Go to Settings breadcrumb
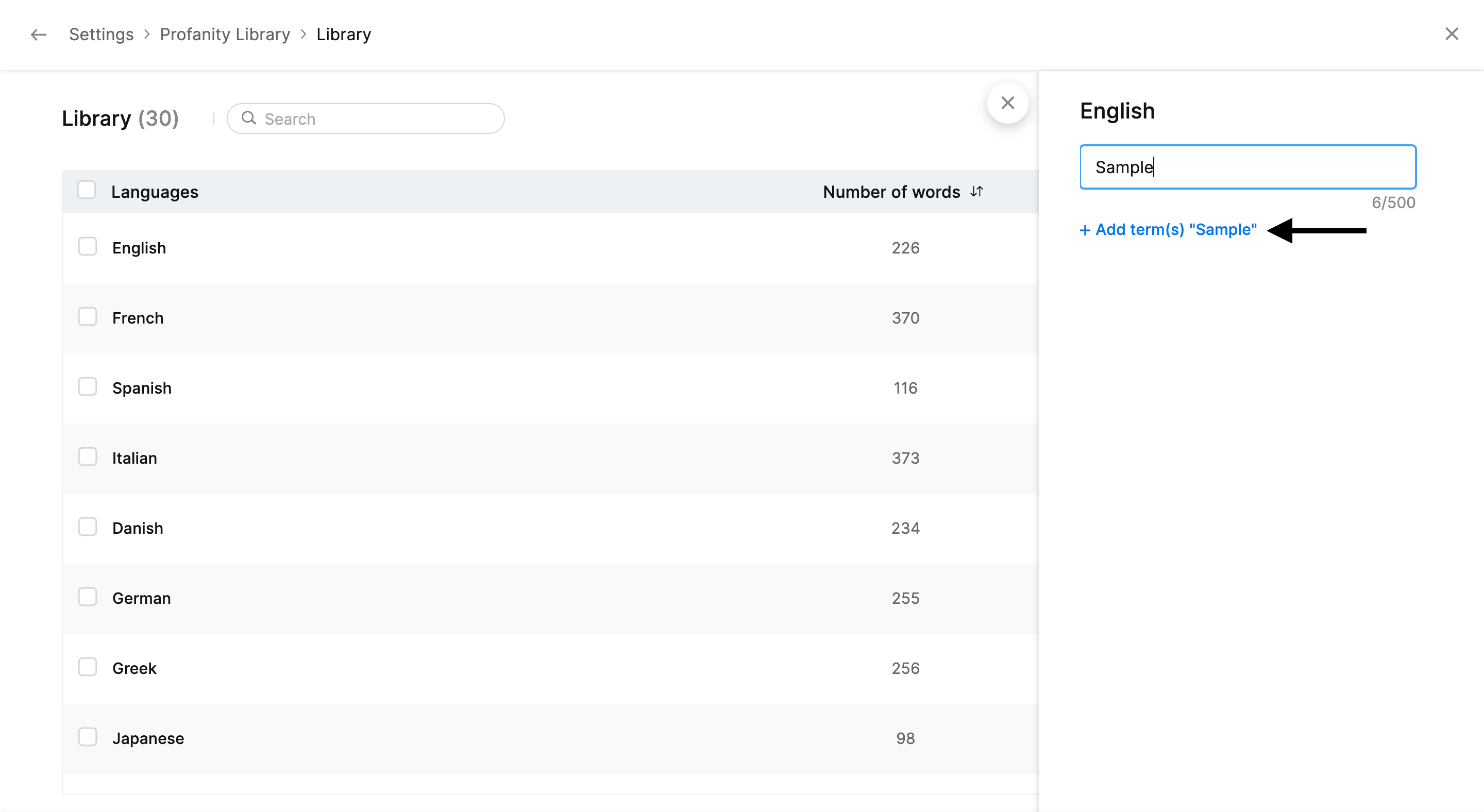 [102, 35]
